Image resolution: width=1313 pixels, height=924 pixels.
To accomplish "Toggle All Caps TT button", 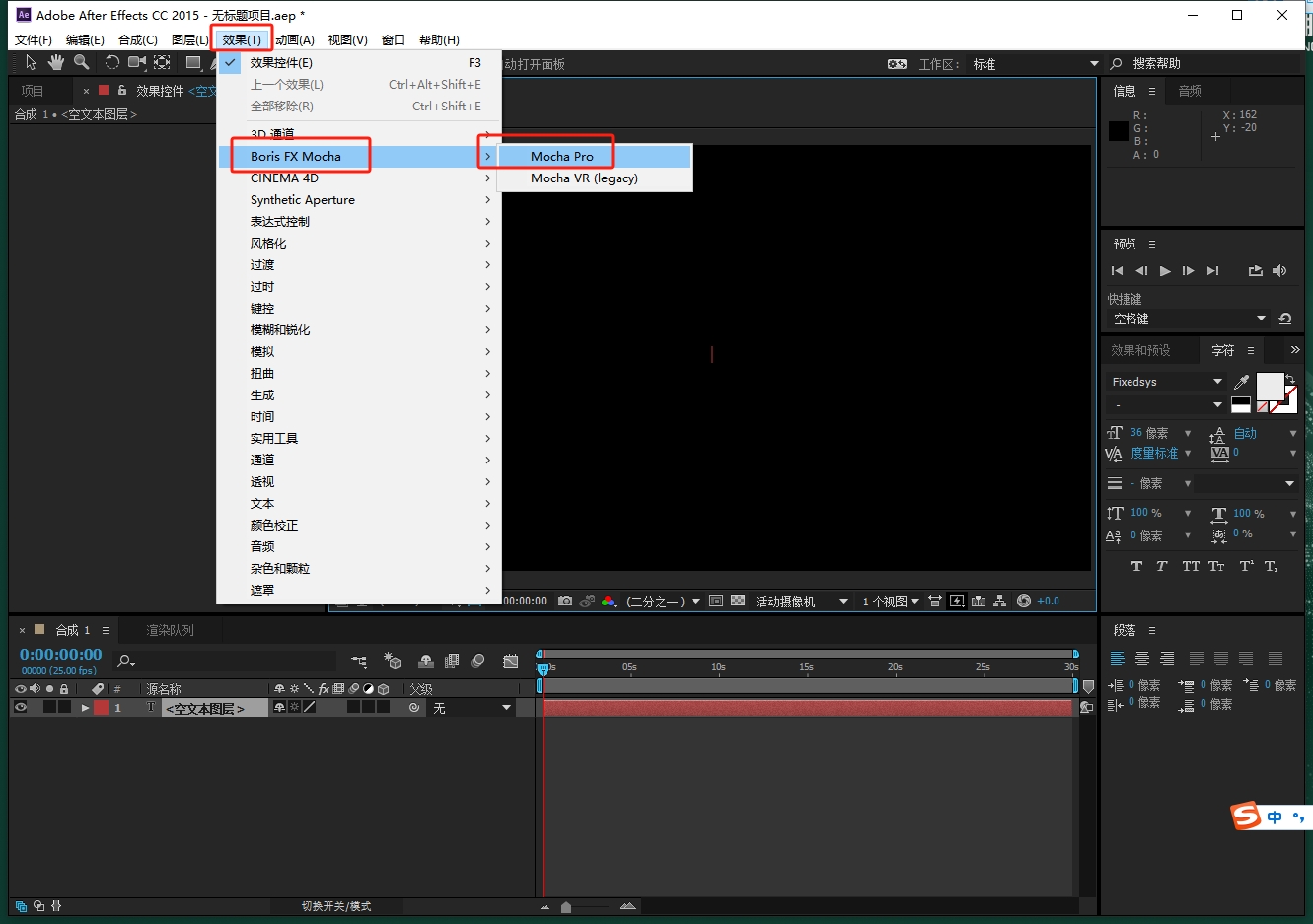I will pos(1191,566).
